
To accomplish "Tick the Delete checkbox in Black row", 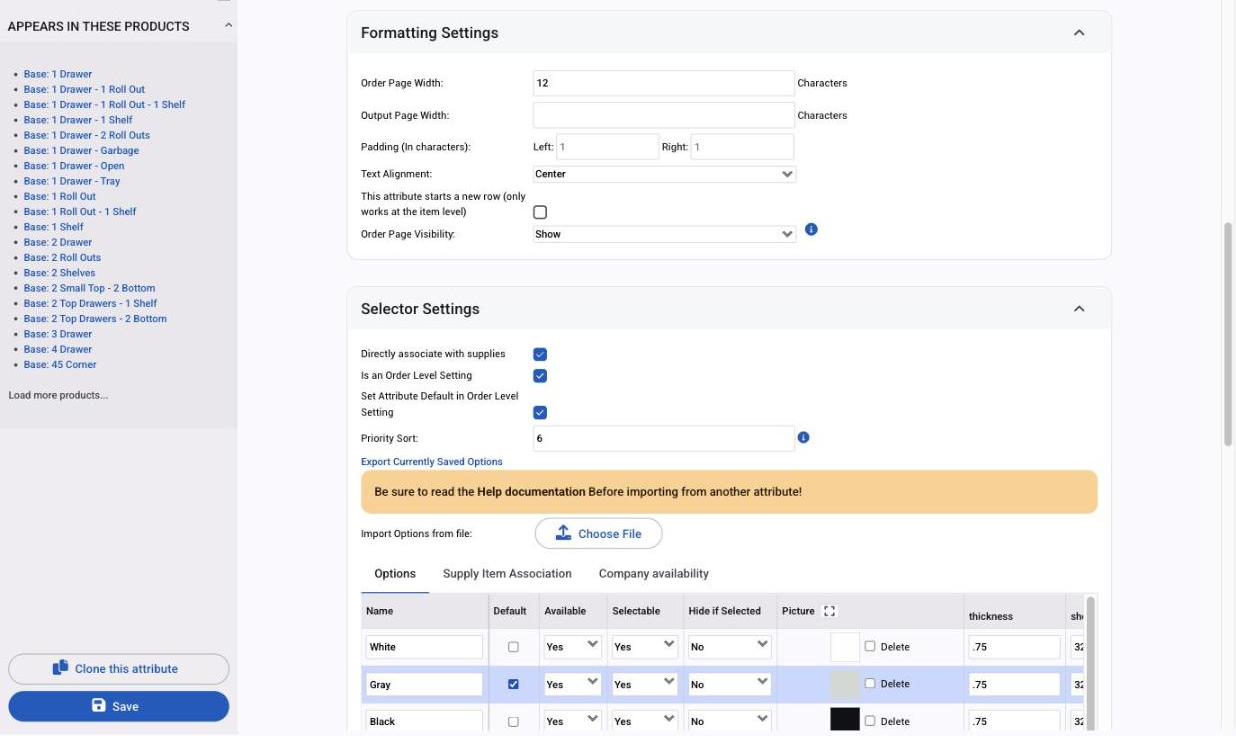I will 869,721.
